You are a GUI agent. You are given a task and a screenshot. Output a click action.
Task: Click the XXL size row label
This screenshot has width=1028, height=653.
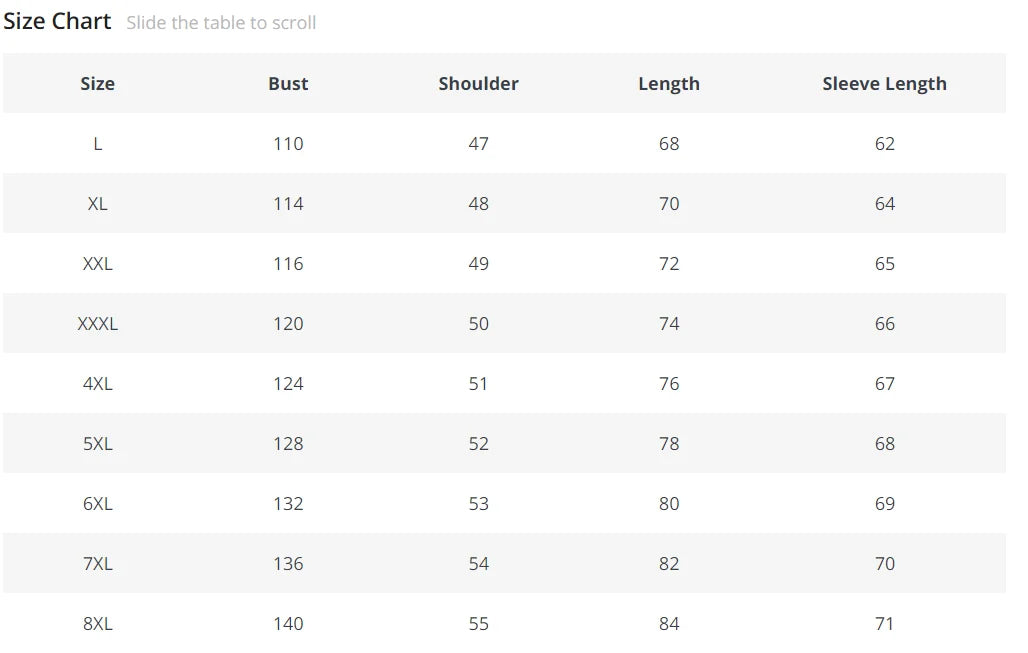97,264
